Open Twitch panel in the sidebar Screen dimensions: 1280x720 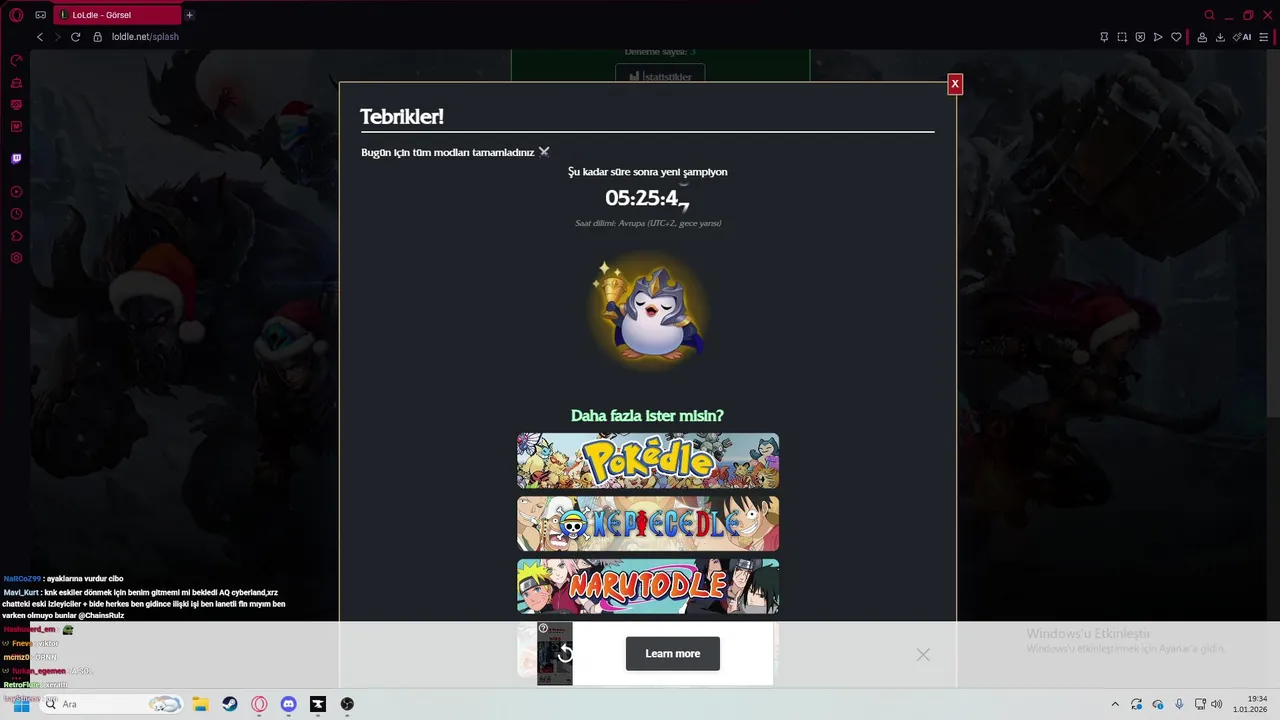(x=16, y=158)
